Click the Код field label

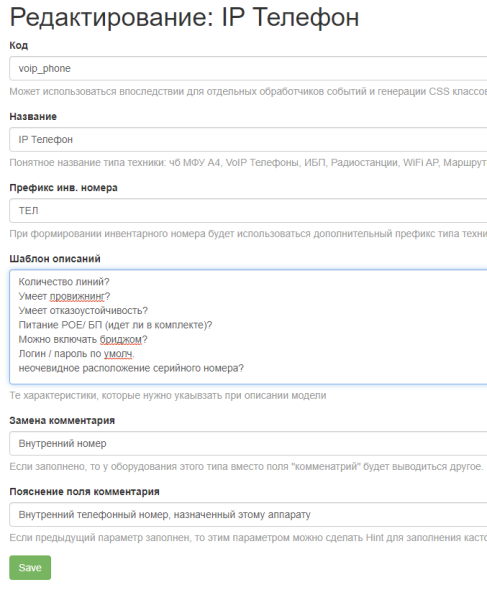(x=18, y=46)
